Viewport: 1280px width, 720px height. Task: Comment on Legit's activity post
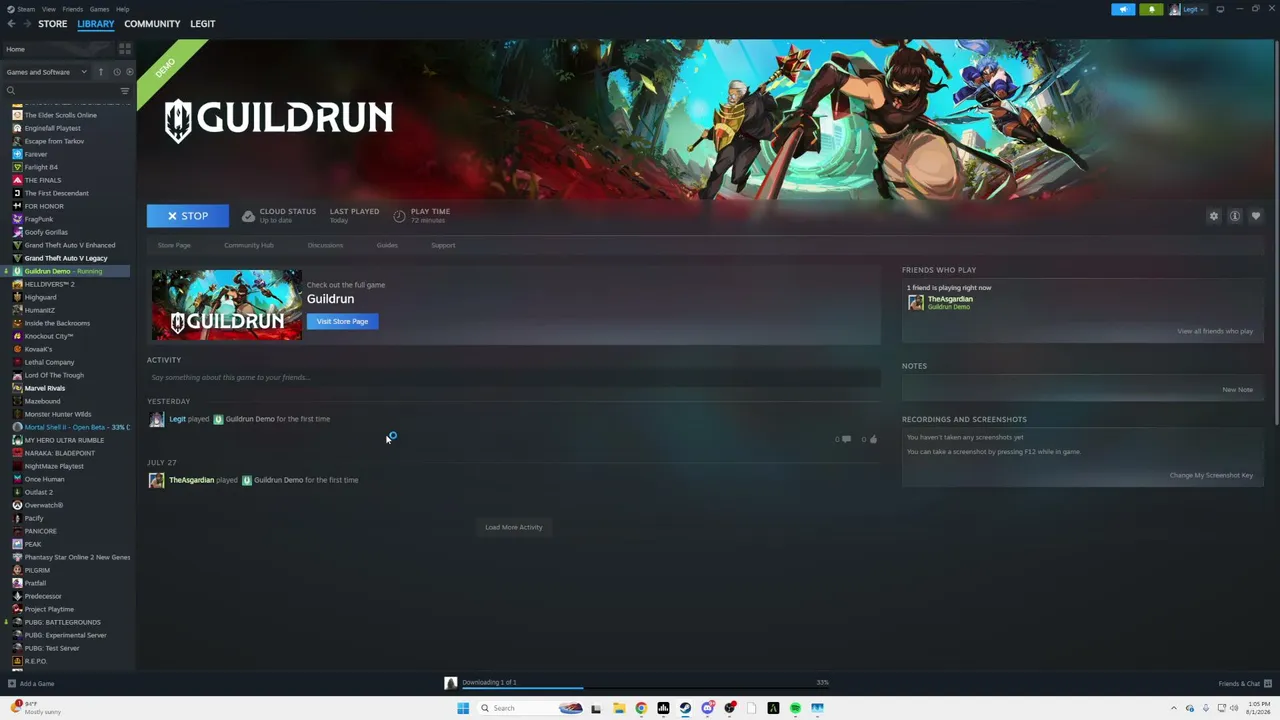click(x=846, y=439)
